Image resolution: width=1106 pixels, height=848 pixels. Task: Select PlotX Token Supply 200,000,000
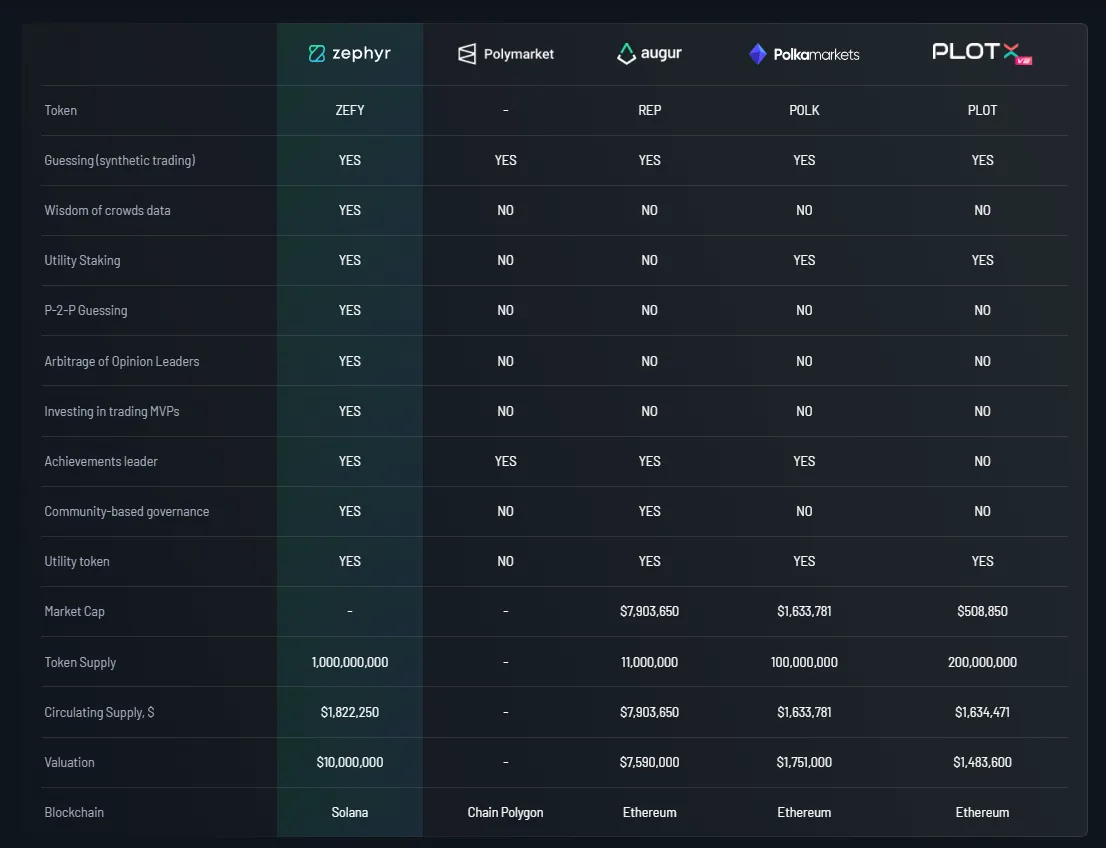pos(983,662)
